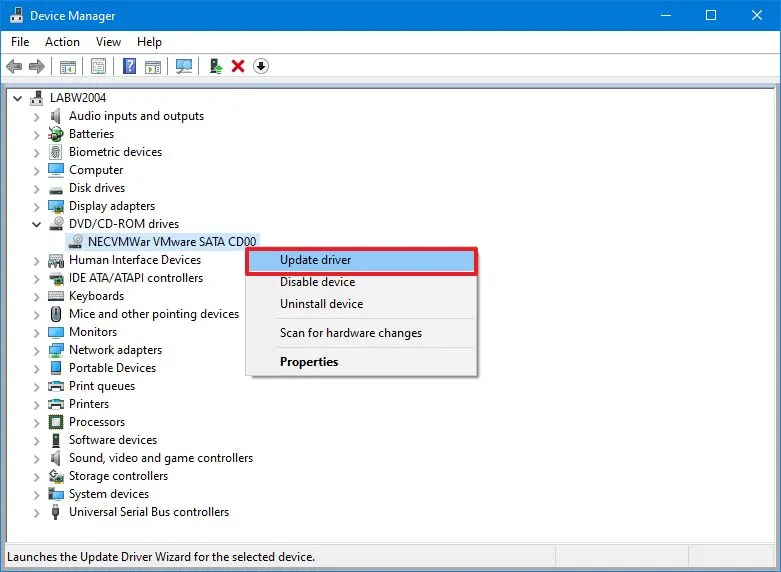The image size is (781, 572).
Task: Open the File menu
Action: pos(20,42)
